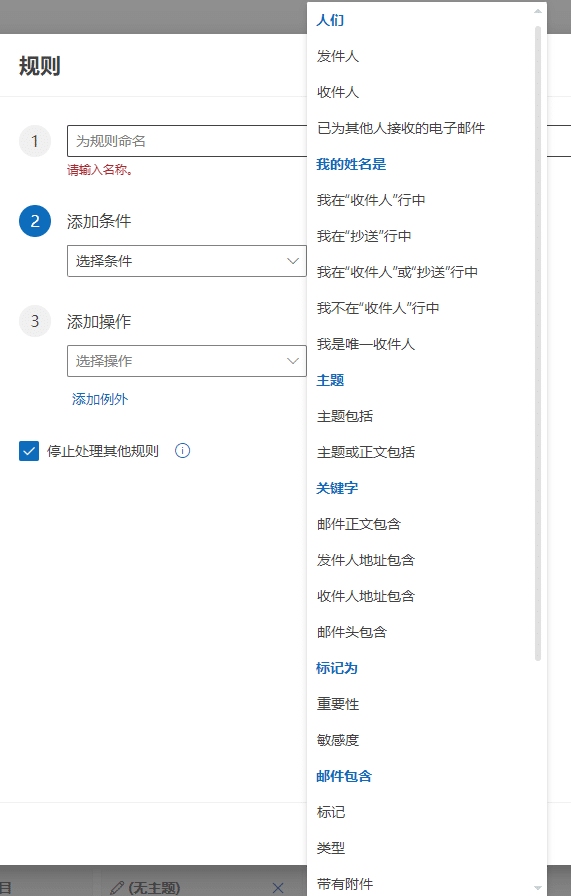Click the scroll-up arrow of the condition list
Viewport: 571px width, 896px height.
point(537,11)
